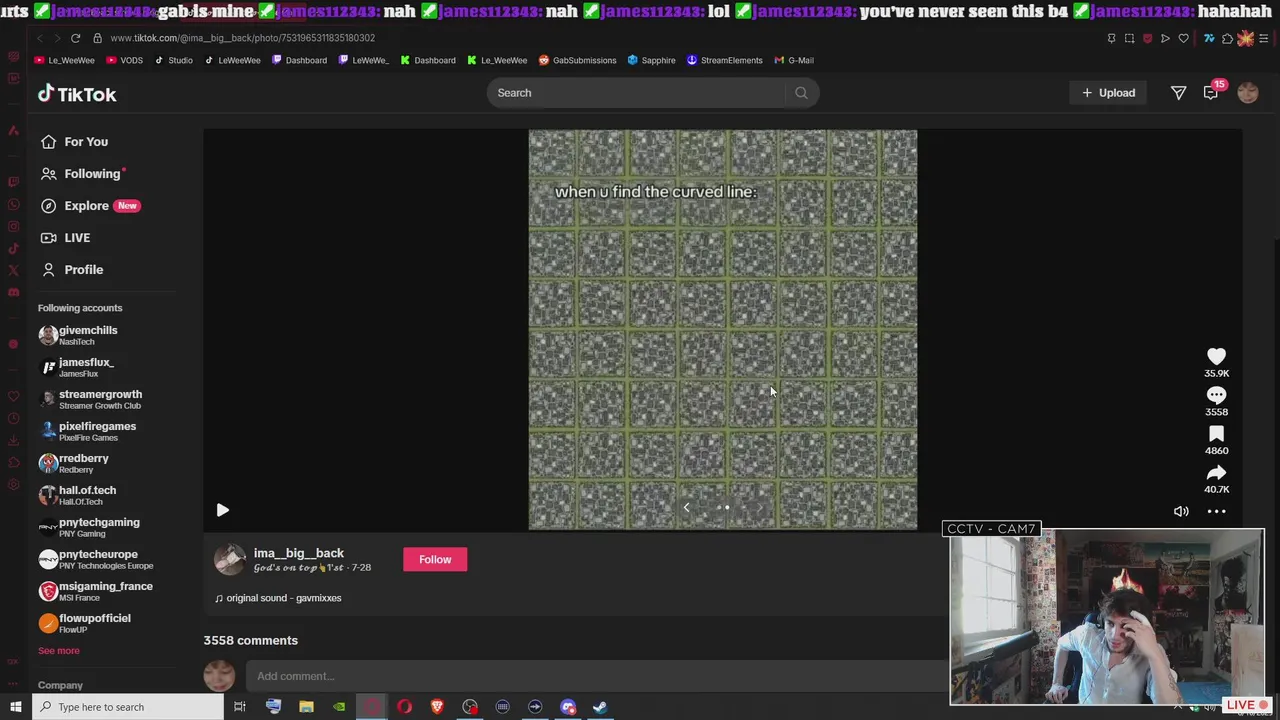
Task: Click the browser address bar URL
Action: coord(243,38)
